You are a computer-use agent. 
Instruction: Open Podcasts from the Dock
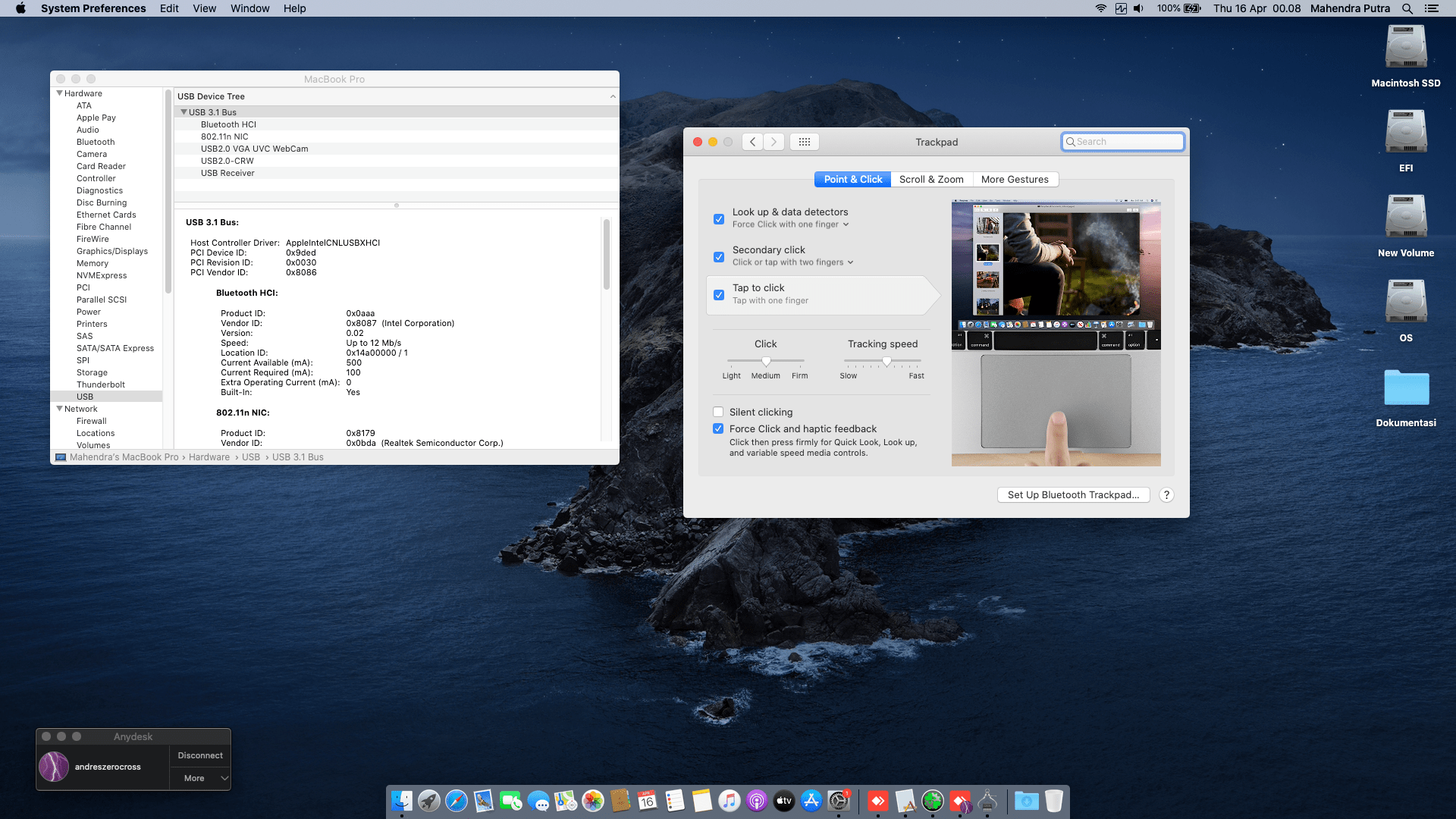point(756,801)
